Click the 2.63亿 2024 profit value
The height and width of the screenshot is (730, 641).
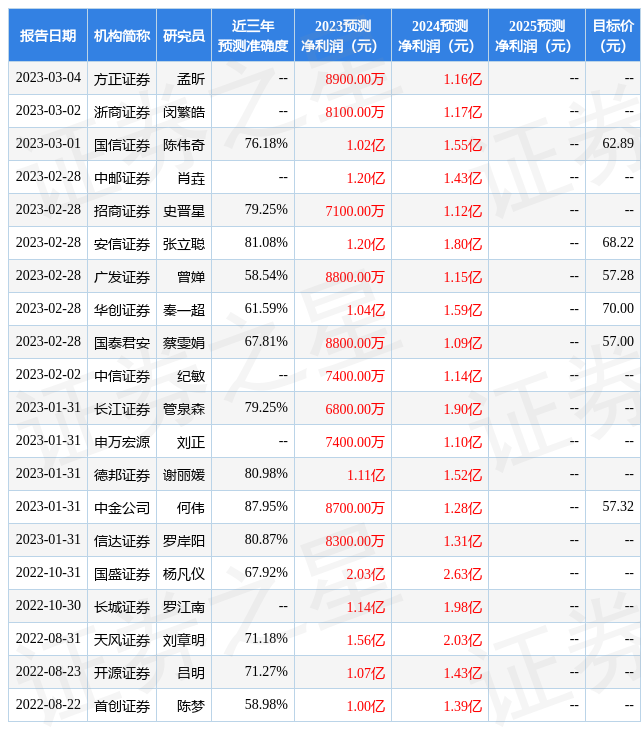coord(463,575)
